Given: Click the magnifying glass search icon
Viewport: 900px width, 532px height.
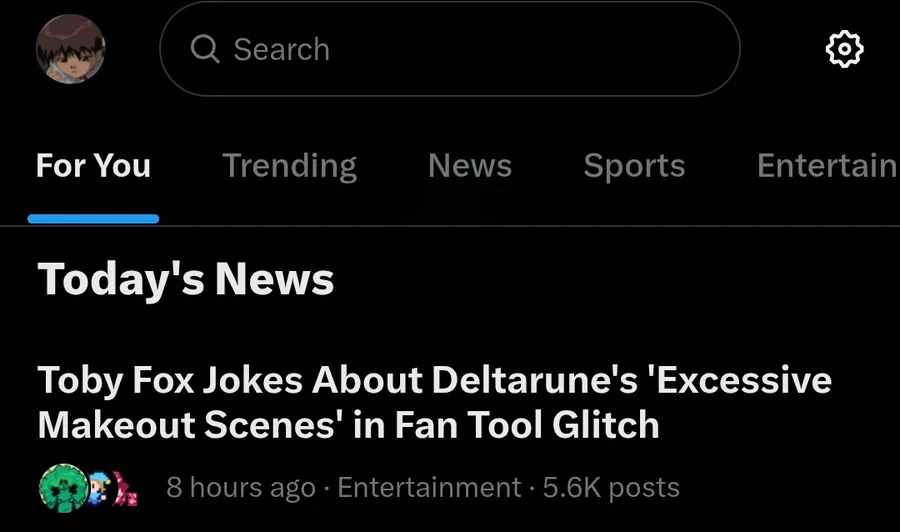Looking at the screenshot, I should (204, 49).
